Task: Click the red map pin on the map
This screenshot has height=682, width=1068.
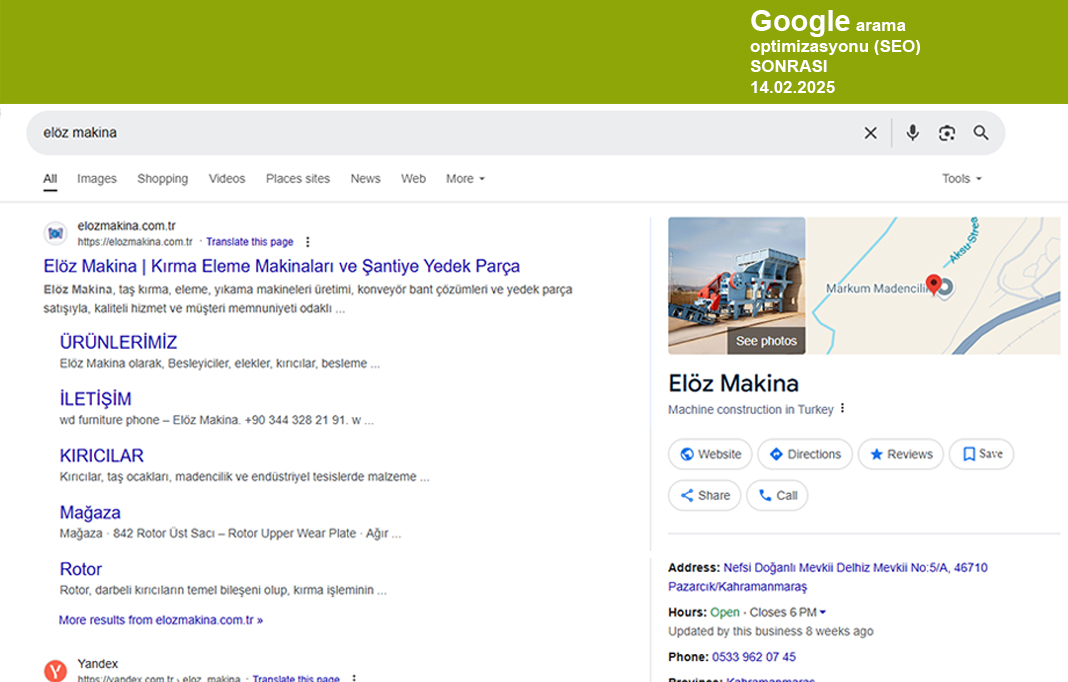Action: click(x=934, y=283)
